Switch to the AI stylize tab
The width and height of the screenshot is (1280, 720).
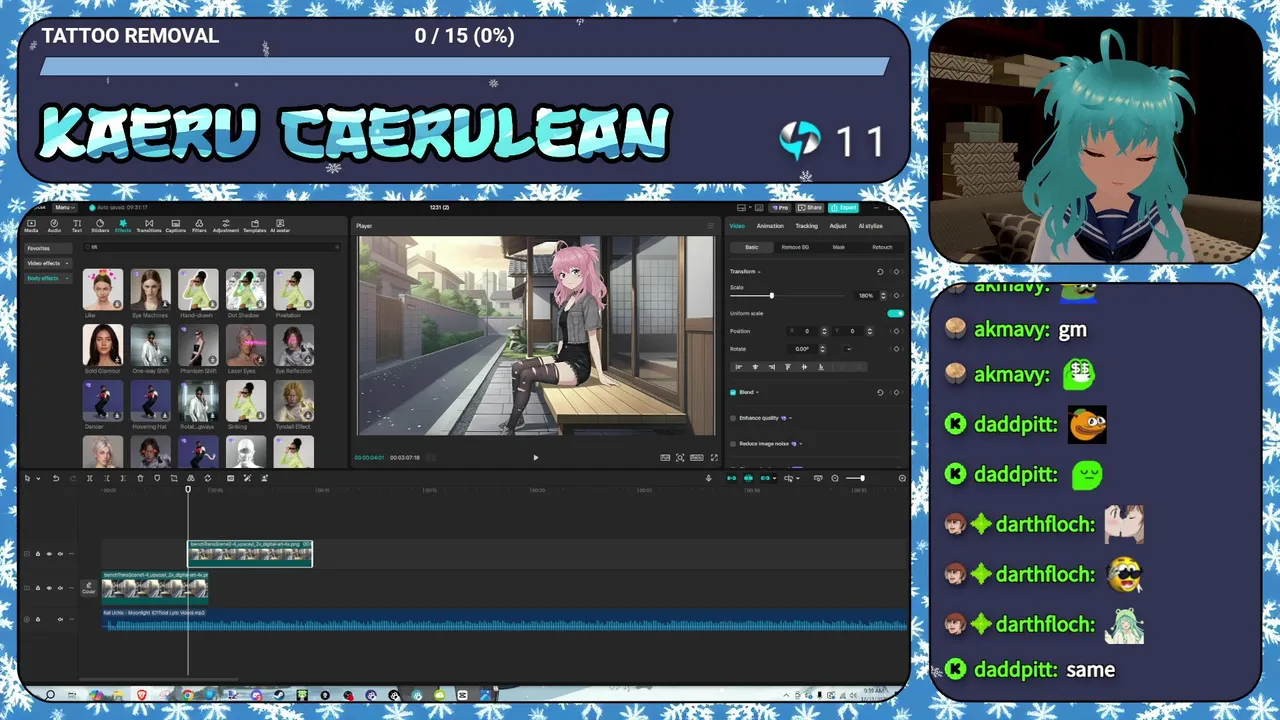click(871, 226)
